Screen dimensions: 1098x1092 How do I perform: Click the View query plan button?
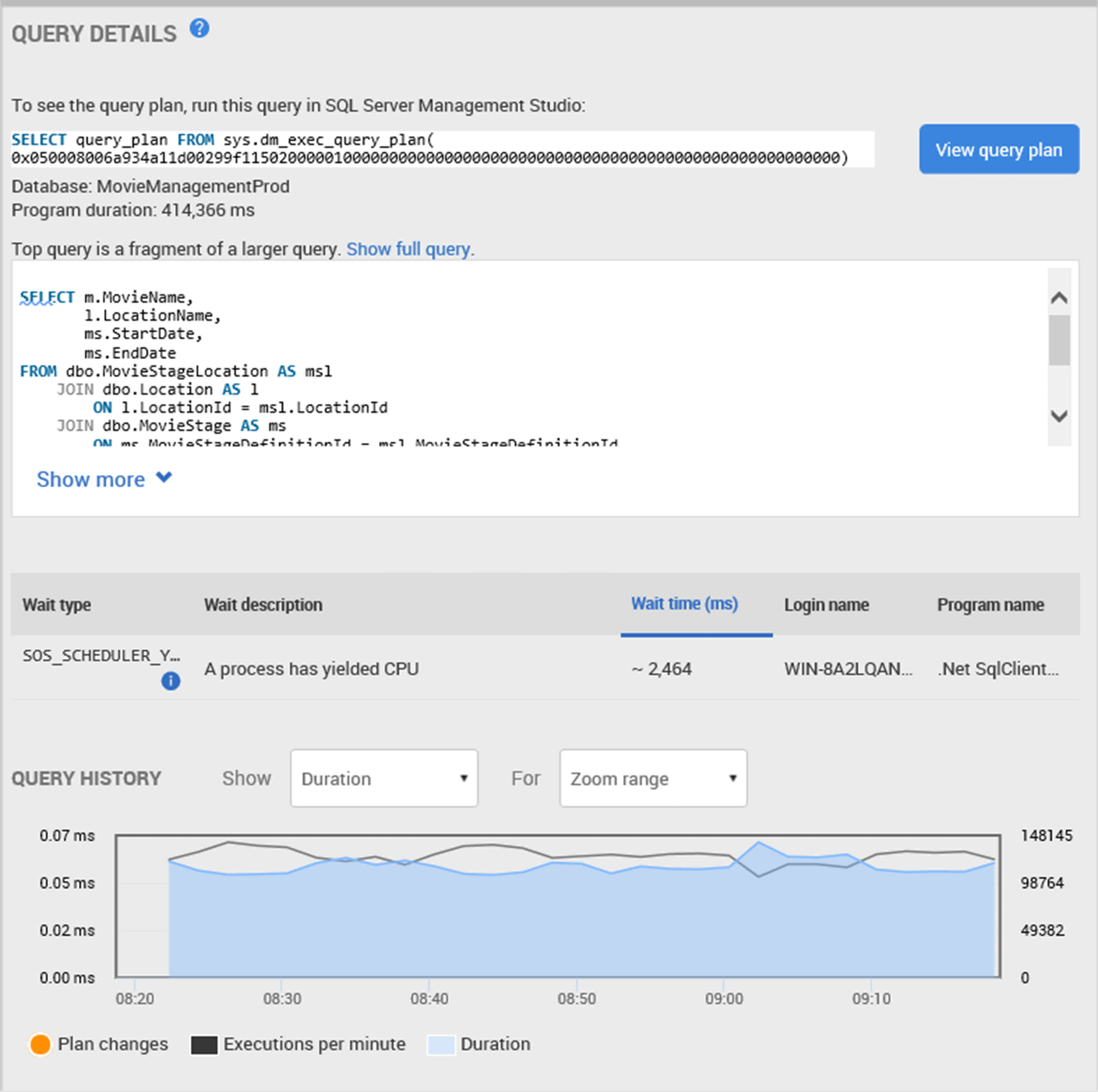point(999,149)
